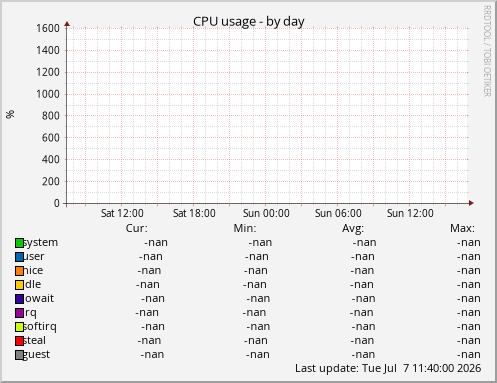Select the 'irq' legend label
The width and height of the screenshot is (497, 383).
click(30, 313)
